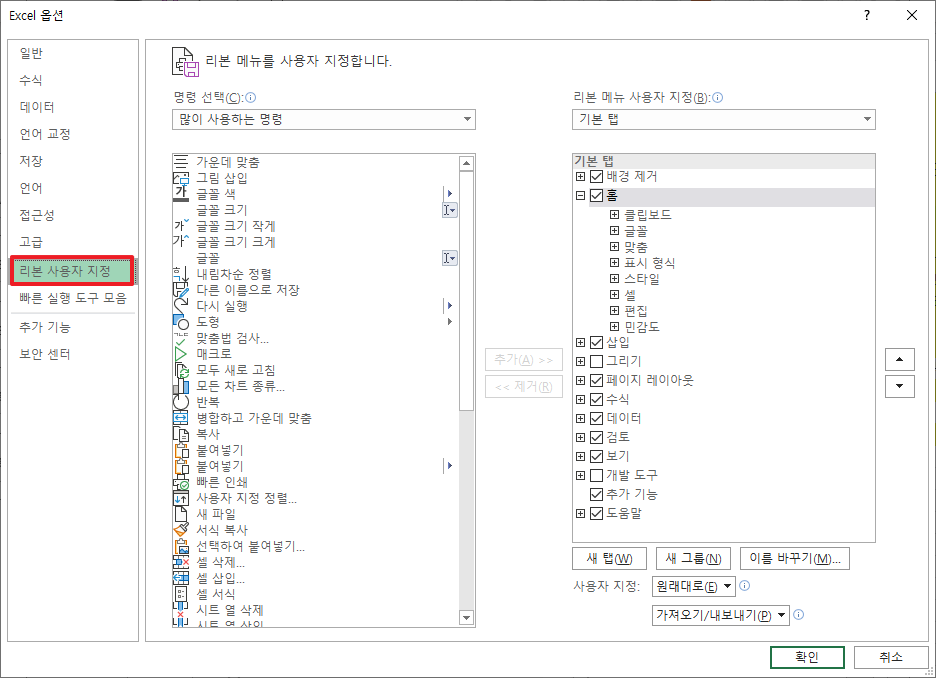Go to the 언어 교정 category
936x678 pixels.
click(73, 134)
